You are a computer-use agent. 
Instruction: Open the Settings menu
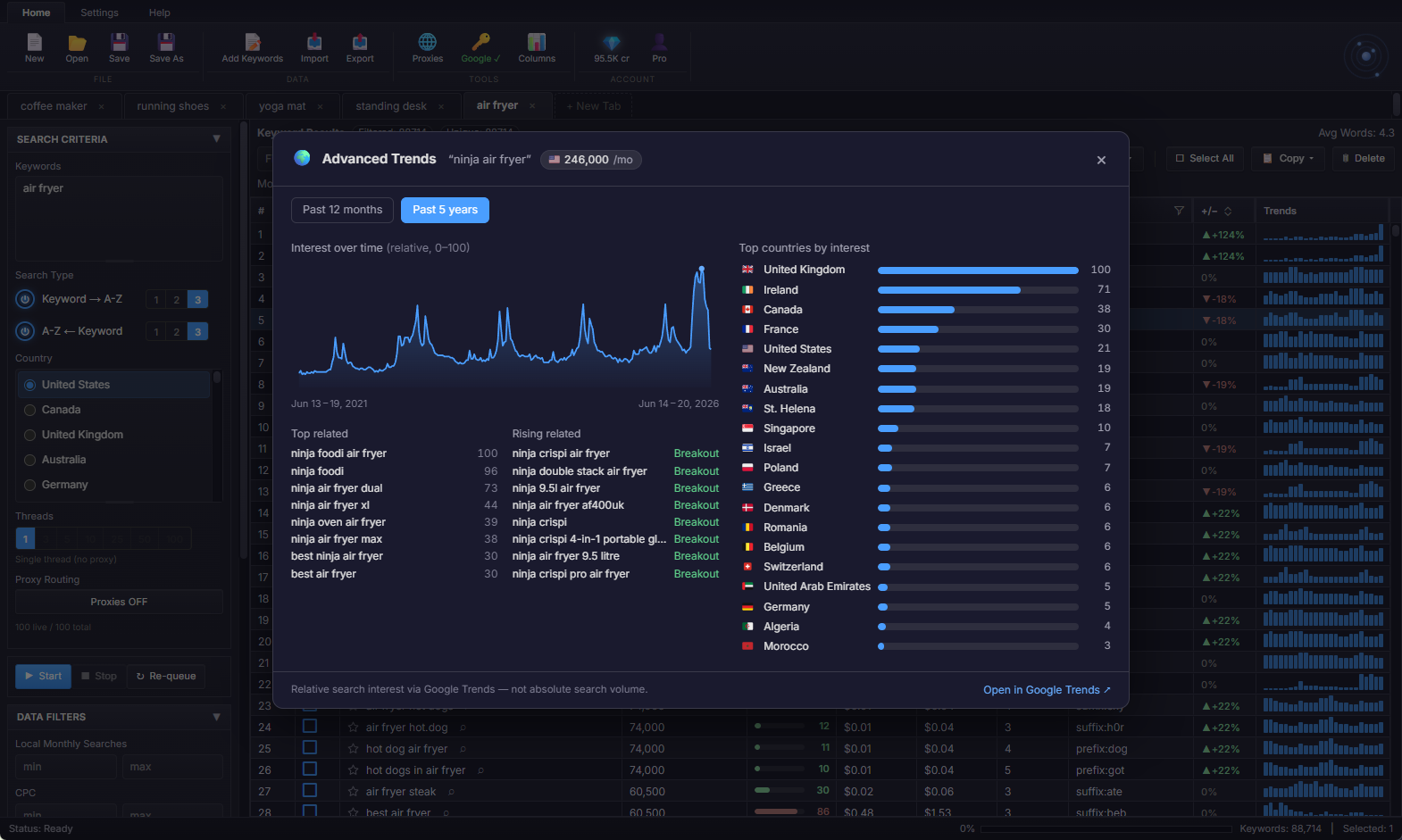(99, 12)
